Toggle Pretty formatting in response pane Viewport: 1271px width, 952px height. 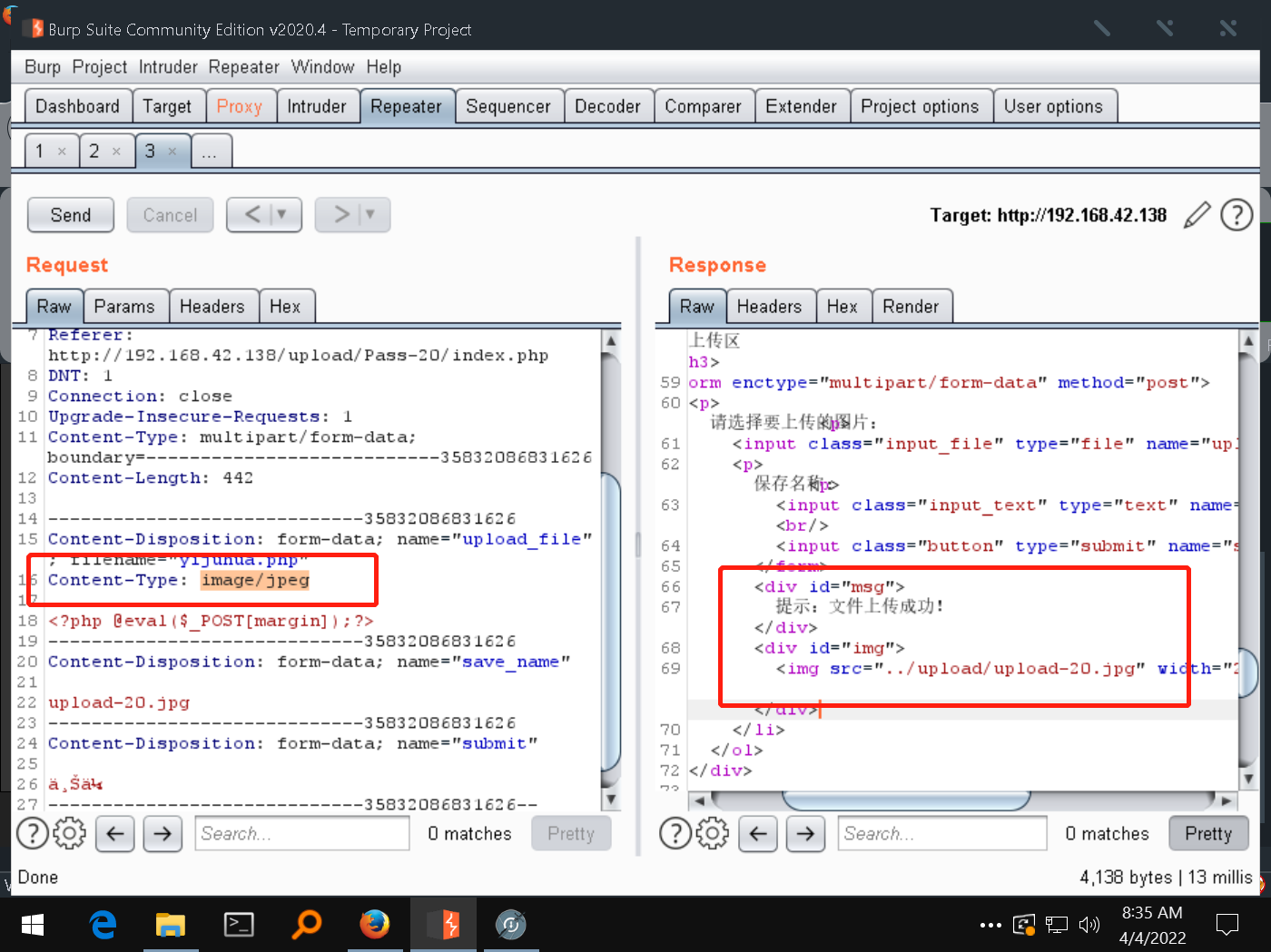pyautogui.click(x=1208, y=833)
